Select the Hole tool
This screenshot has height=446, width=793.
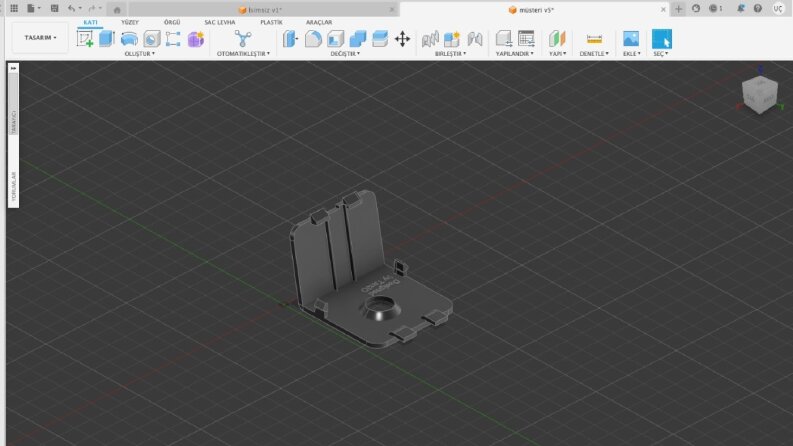[151, 39]
